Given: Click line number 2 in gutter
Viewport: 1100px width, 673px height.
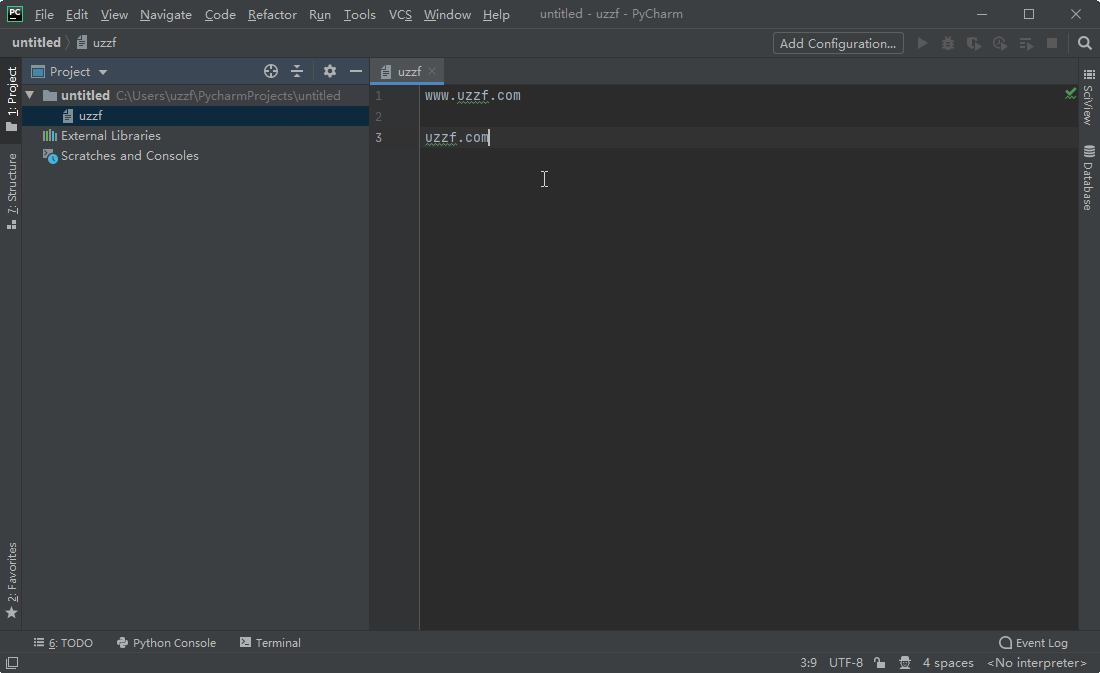Looking at the screenshot, I should [379, 116].
